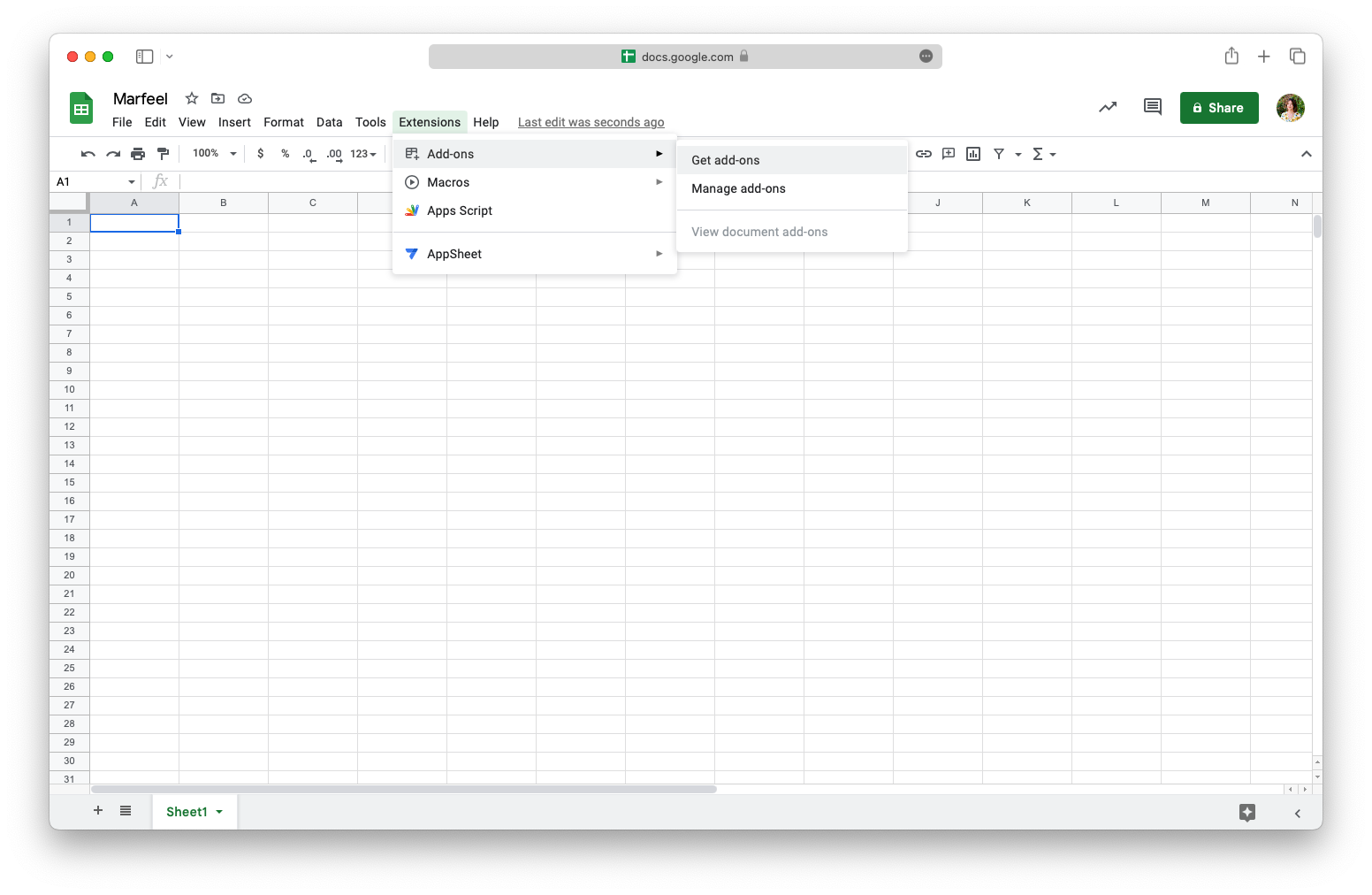Click the Last edit was seconds ago link

coord(591,122)
